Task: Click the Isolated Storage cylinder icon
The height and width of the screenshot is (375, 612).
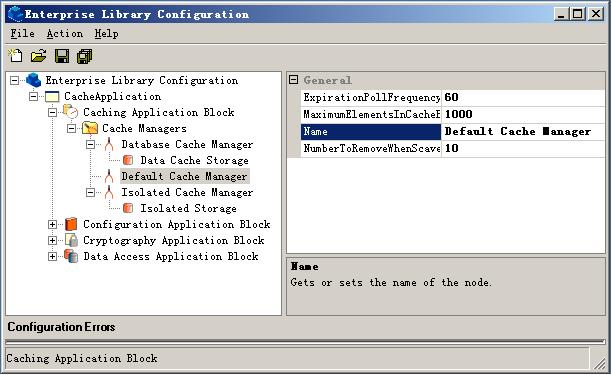Action: click(128, 208)
